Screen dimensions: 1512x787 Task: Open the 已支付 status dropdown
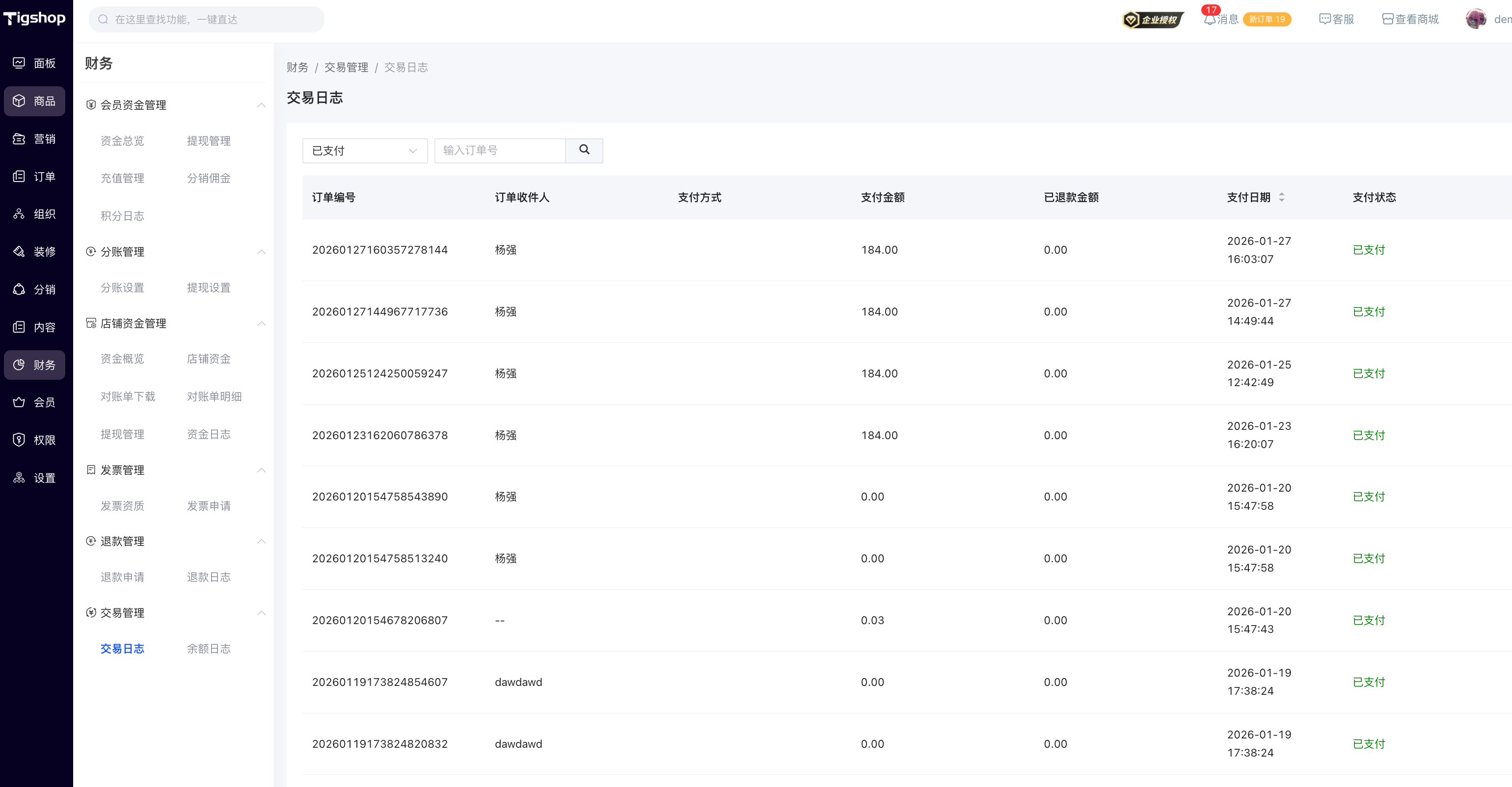click(364, 151)
